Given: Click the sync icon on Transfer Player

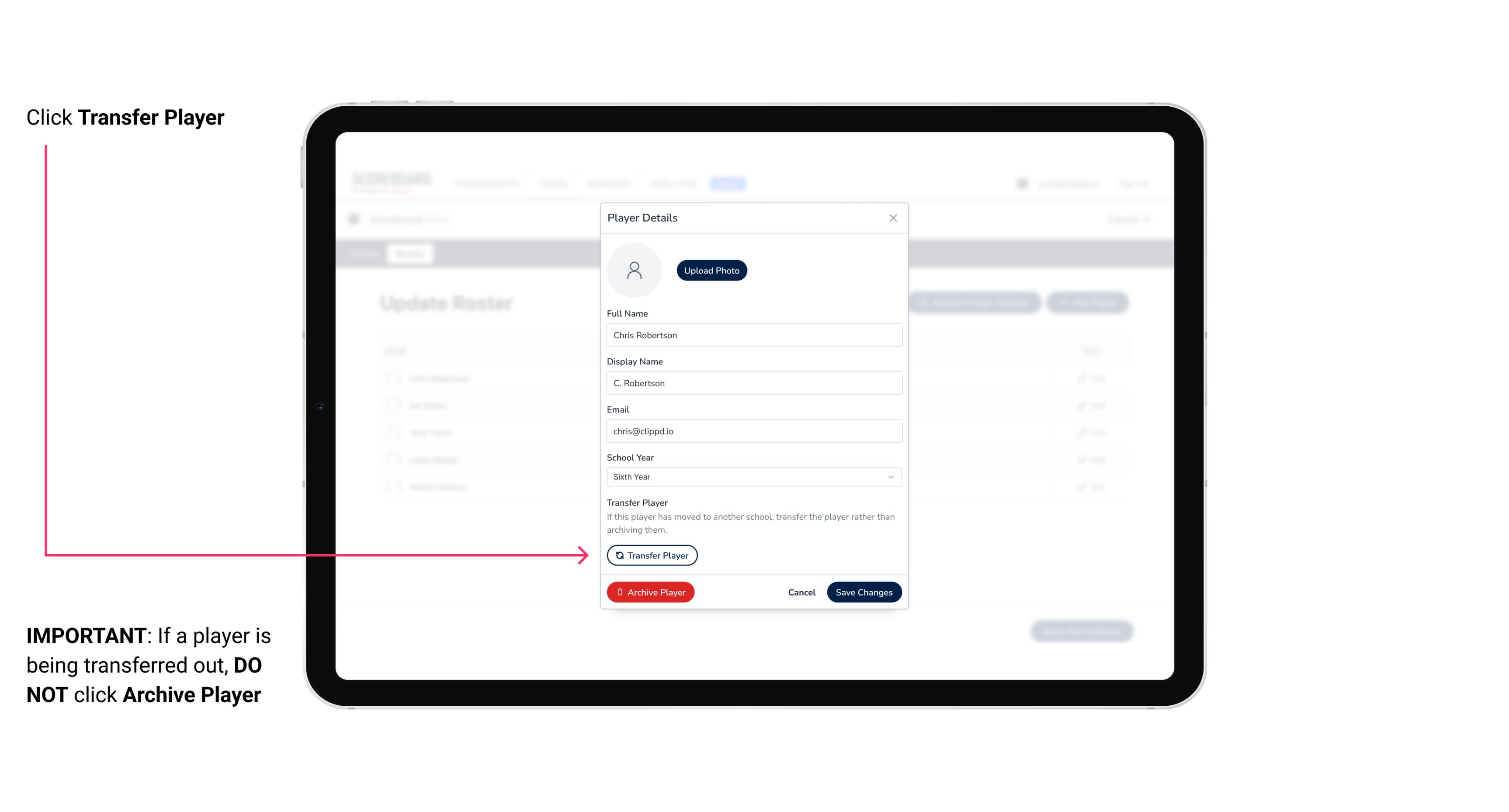Looking at the screenshot, I should pos(619,555).
